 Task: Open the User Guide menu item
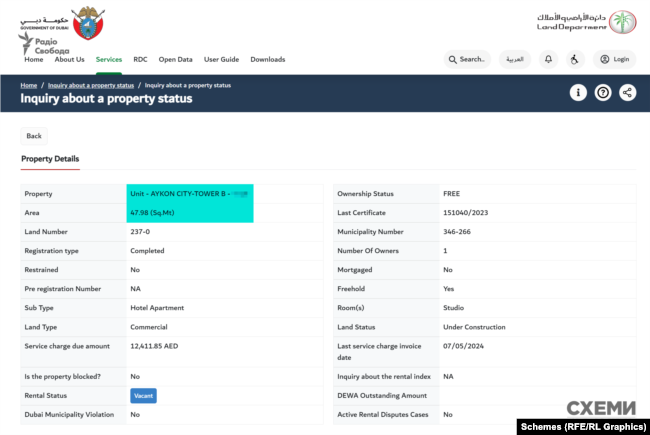click(x=221, y=59)
